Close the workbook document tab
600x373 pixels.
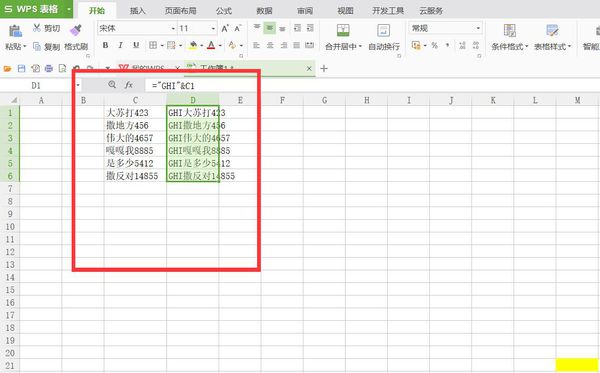point(309,68)
